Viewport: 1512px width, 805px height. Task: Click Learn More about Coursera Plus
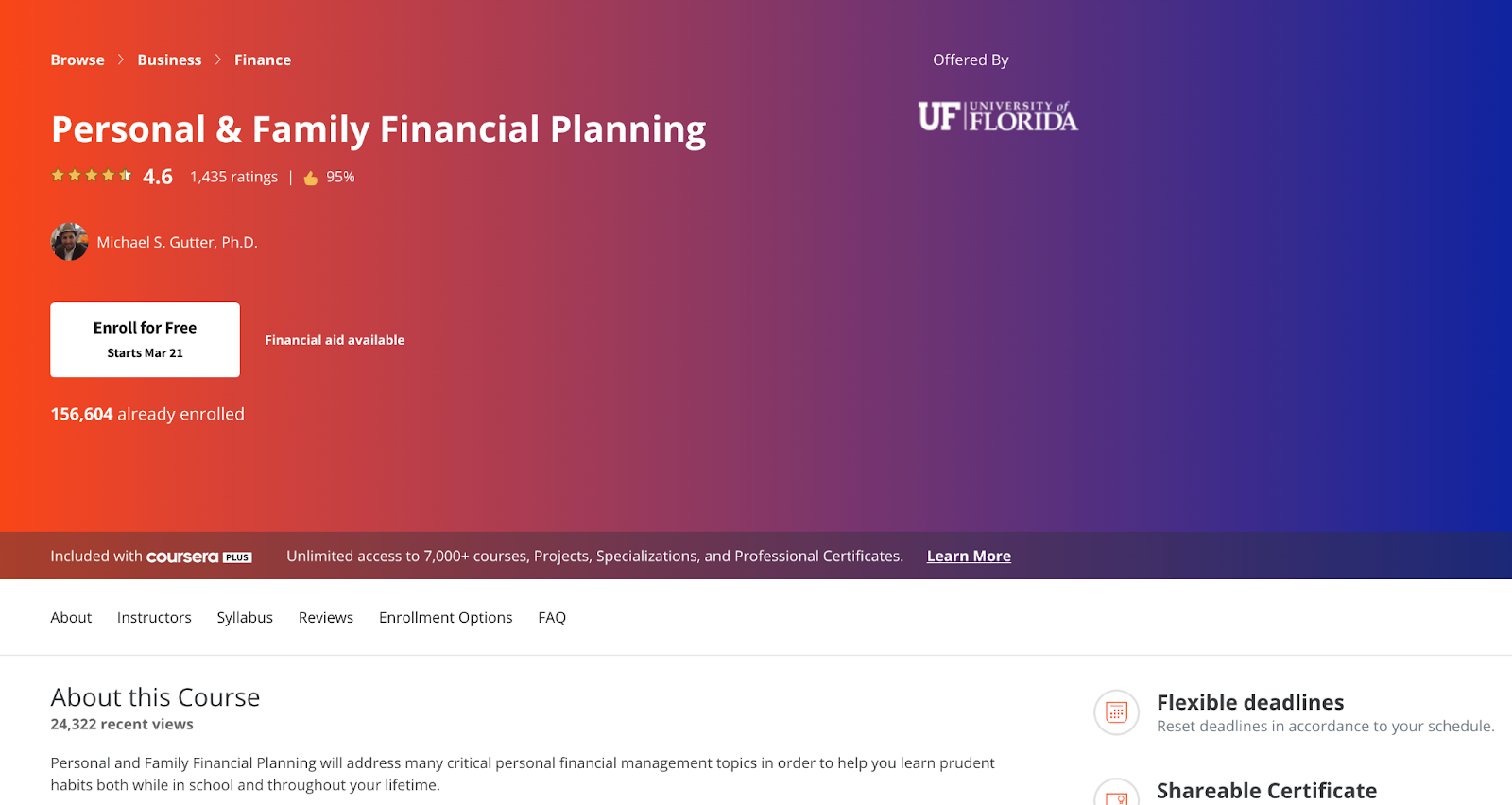[x=969, y=557]
